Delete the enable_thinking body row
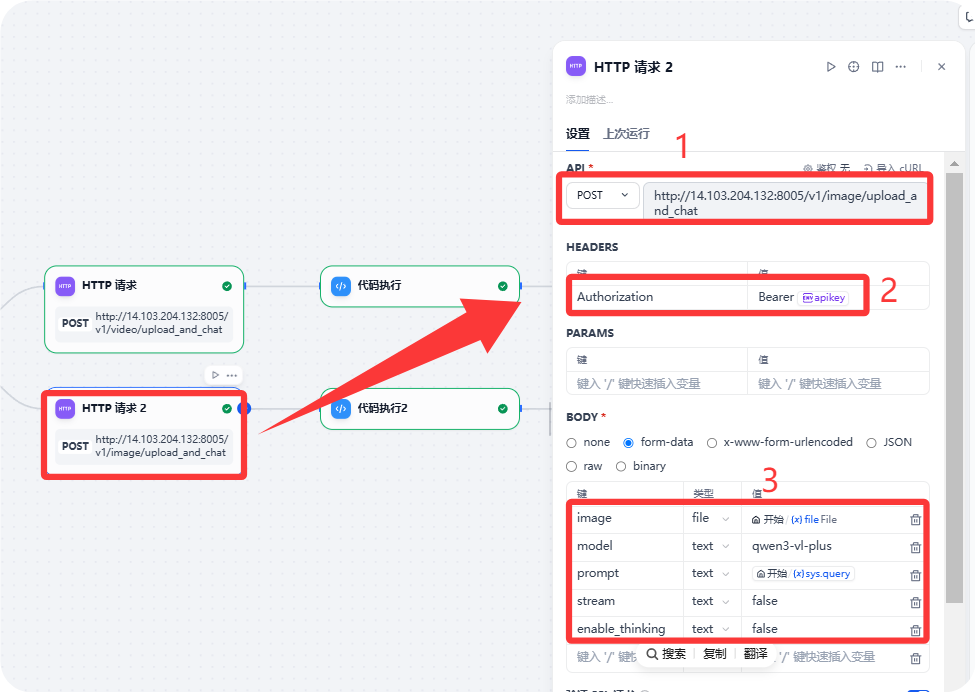The width and height of the screenshot is (975, 692). 915,630
